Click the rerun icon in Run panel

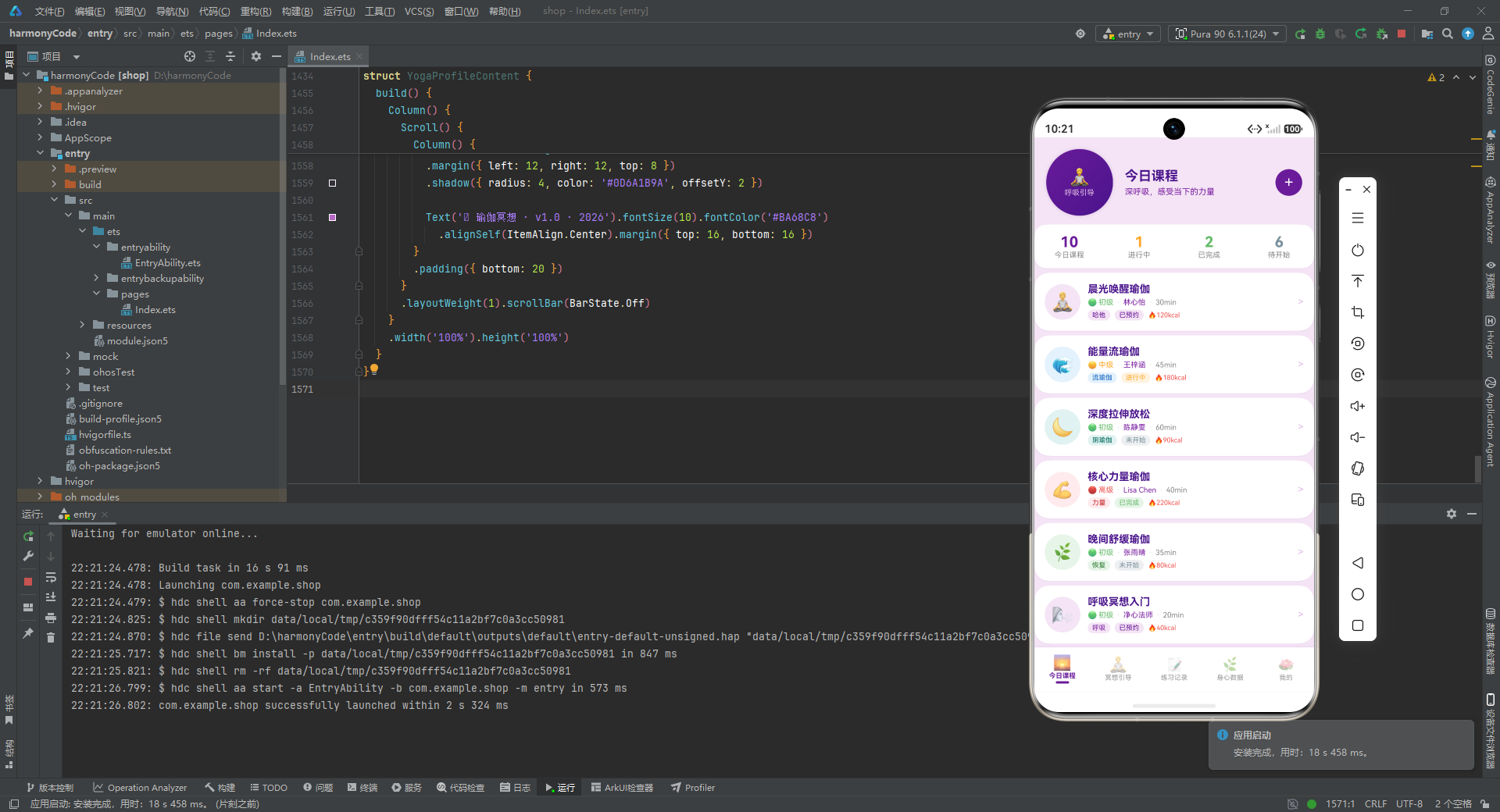28,536
